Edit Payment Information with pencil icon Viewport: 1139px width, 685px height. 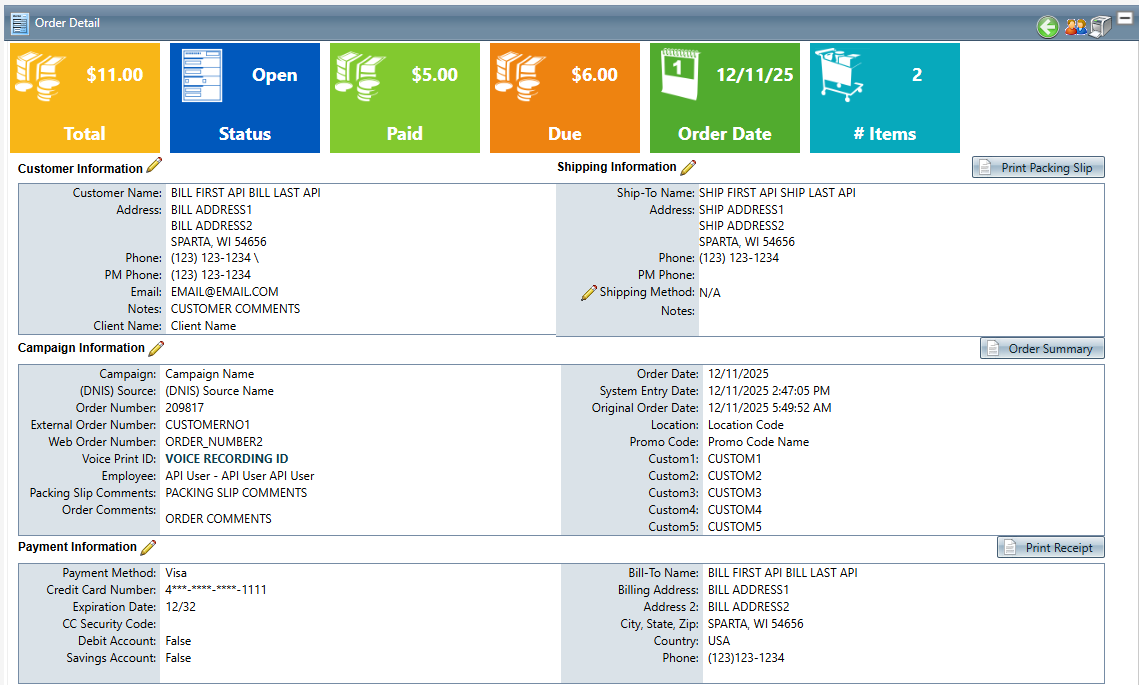pos(148,547)
